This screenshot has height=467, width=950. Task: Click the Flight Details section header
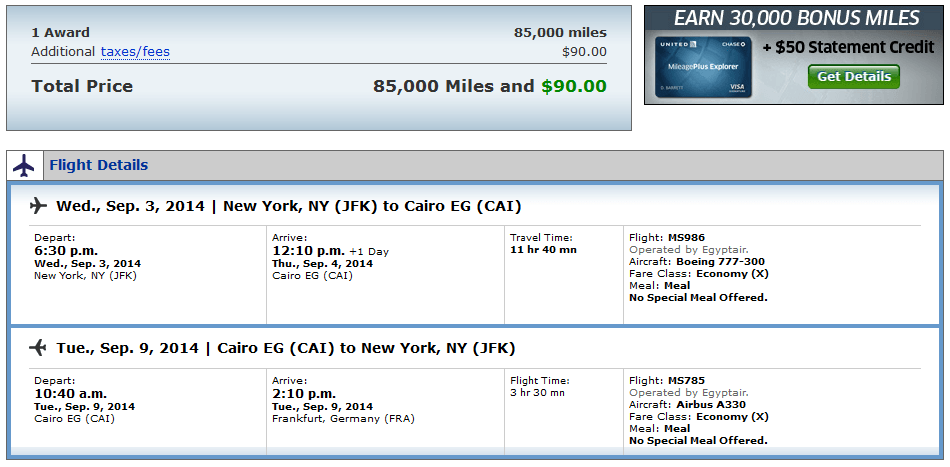pos(99,165)
